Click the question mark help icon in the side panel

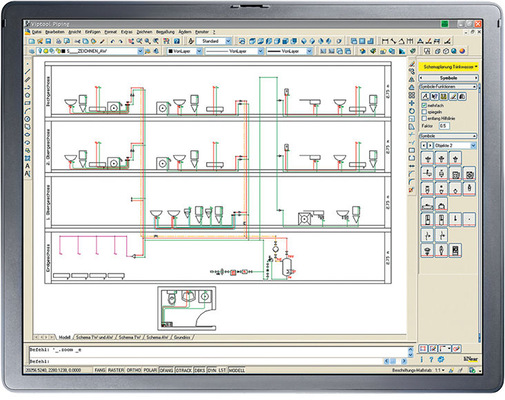(431, 359)
